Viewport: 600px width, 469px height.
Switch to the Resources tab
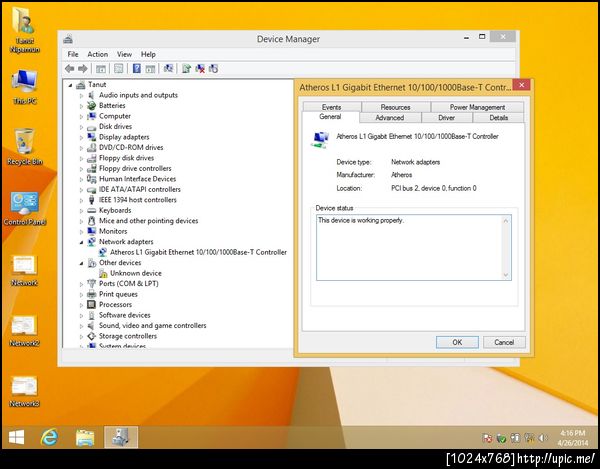coord(395,107)
